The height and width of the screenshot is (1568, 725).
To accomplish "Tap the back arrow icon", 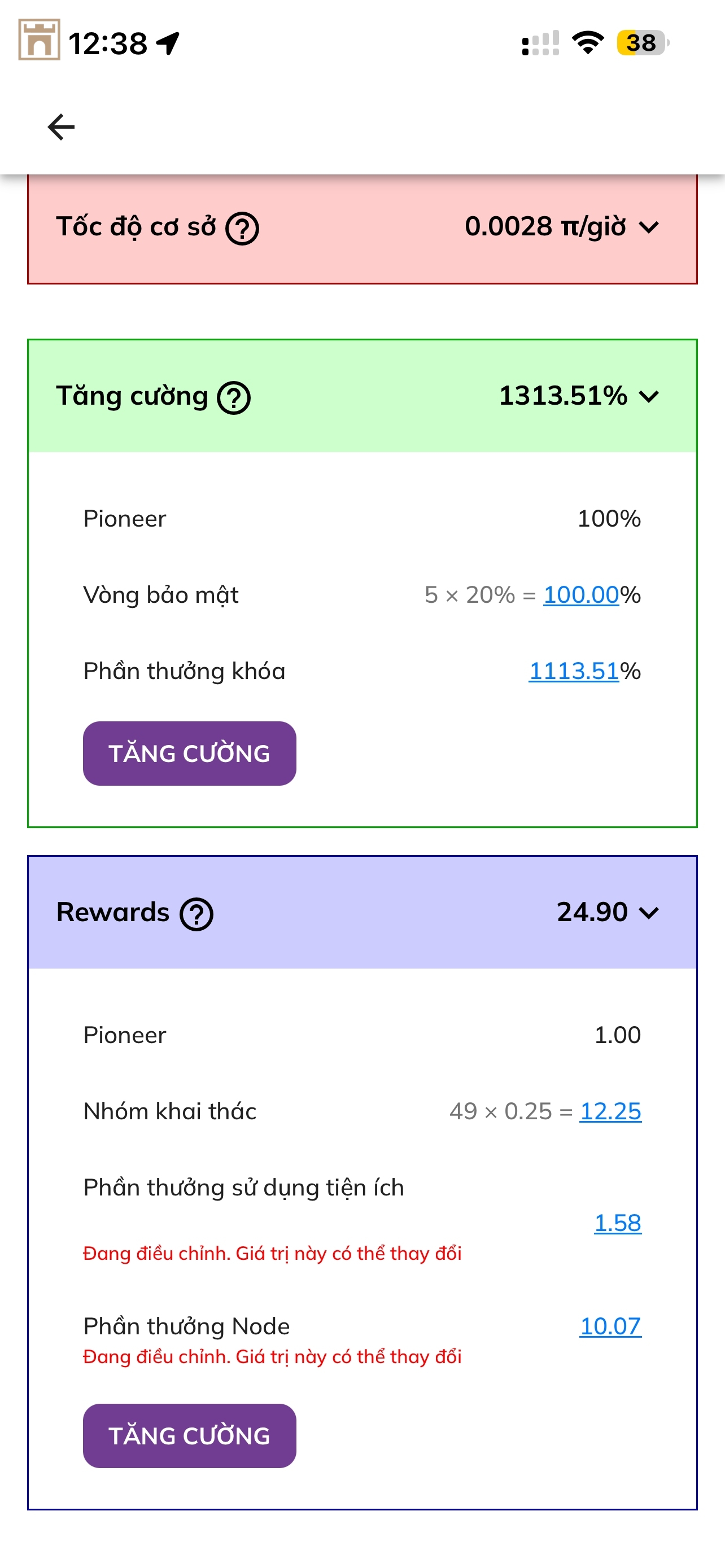I will [x=61, y=127].
